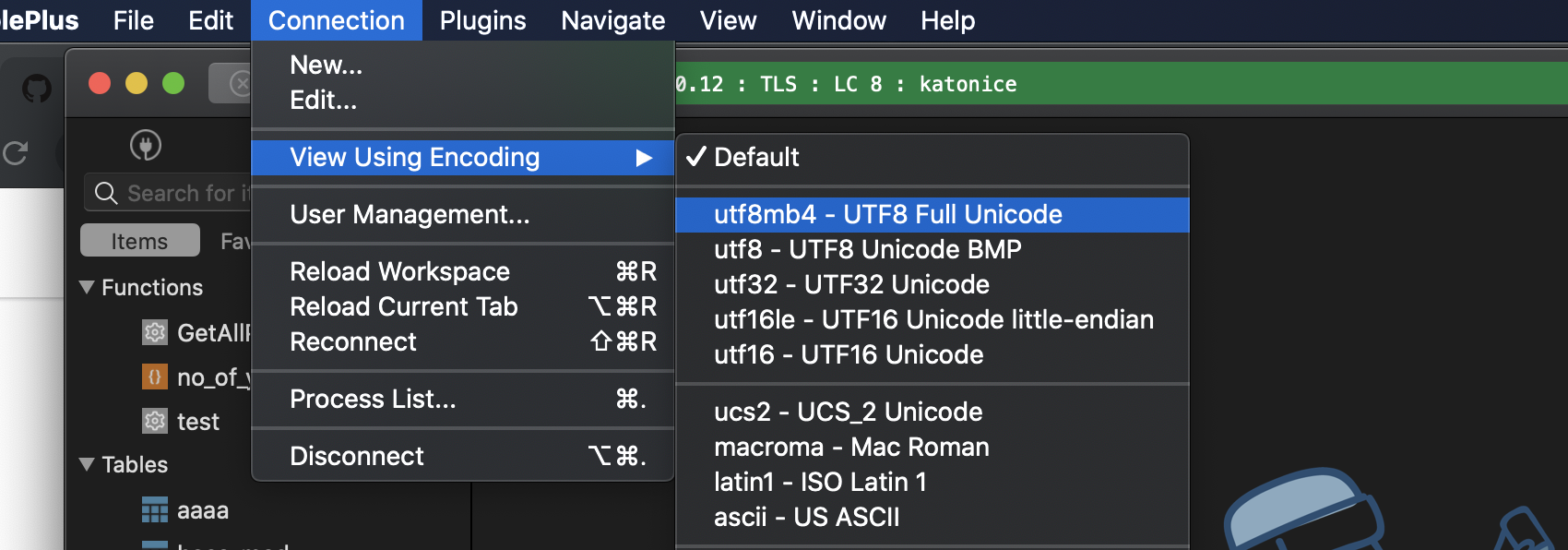Image resolution: width=1568 pixels, height=550 pixels.
Task: Open User Management from the menu
Action: click(410, 214)
